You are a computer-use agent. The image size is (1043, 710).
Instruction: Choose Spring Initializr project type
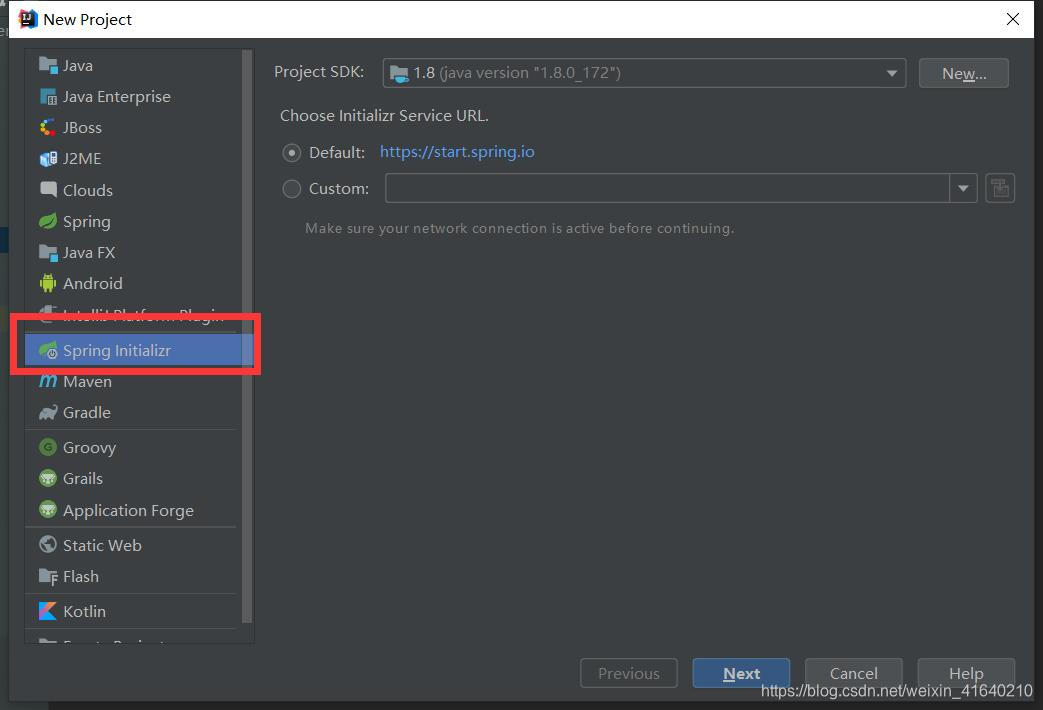(133, 350)
